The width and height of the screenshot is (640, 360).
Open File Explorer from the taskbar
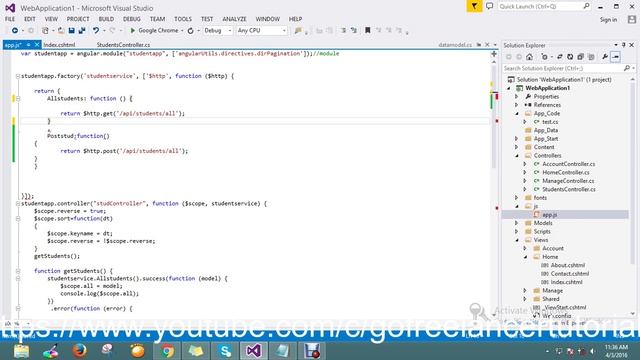(x=21, y=351)
